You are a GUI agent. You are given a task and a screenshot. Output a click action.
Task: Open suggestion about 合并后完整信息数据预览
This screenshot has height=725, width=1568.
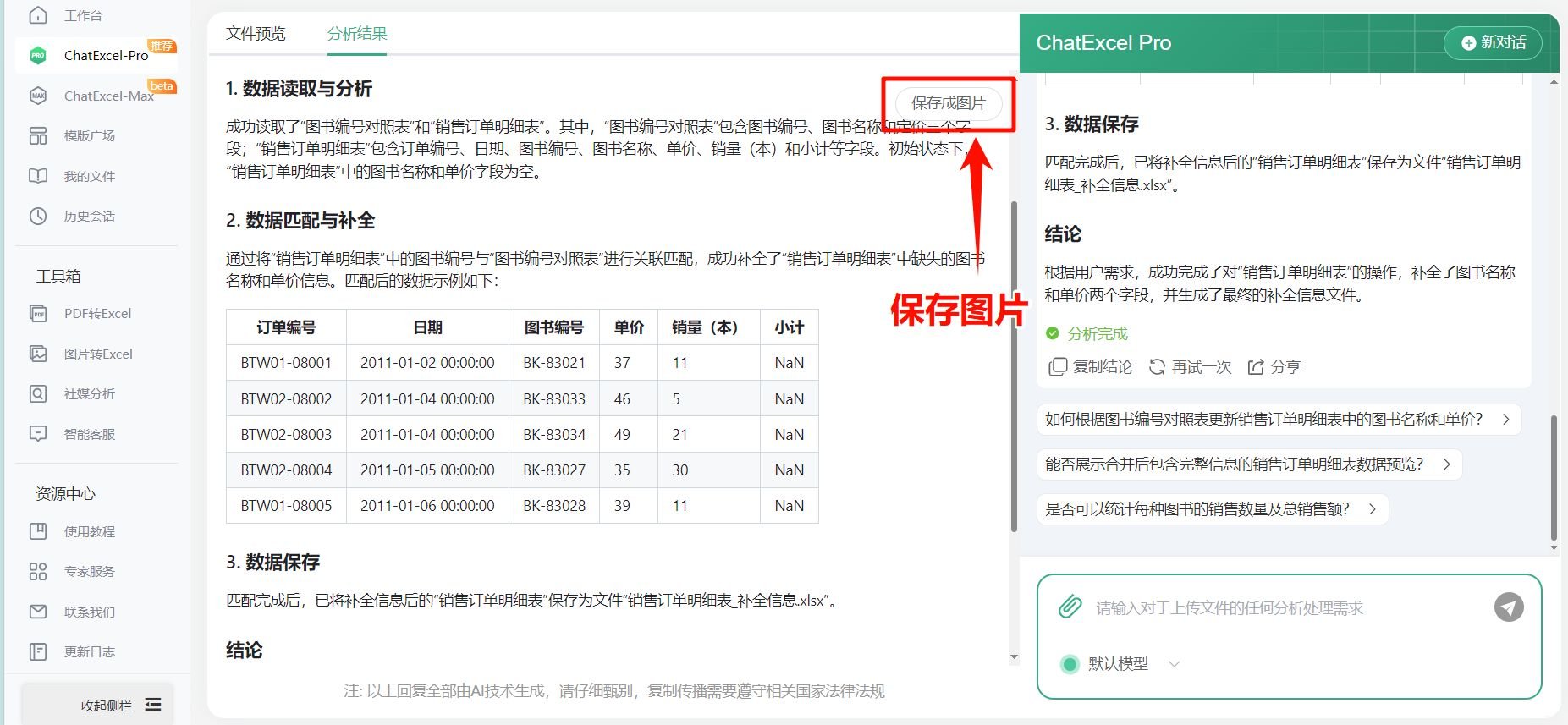(x=1248, y=464)
